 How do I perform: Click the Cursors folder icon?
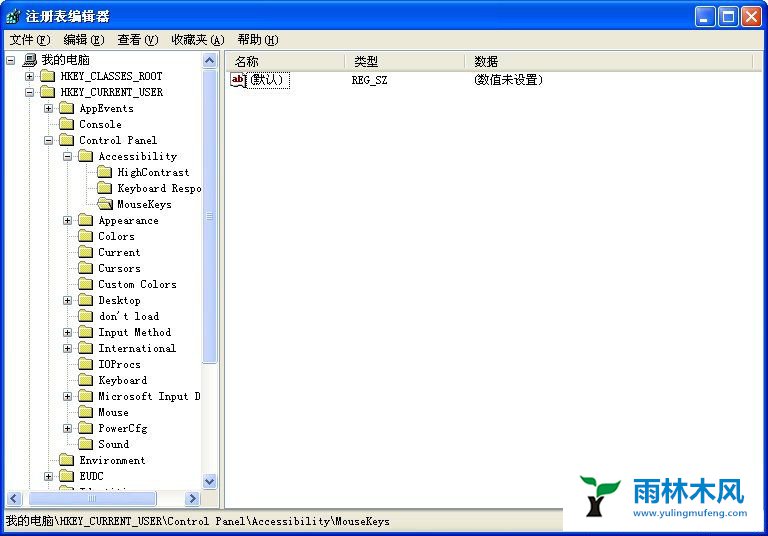(86, 268)
